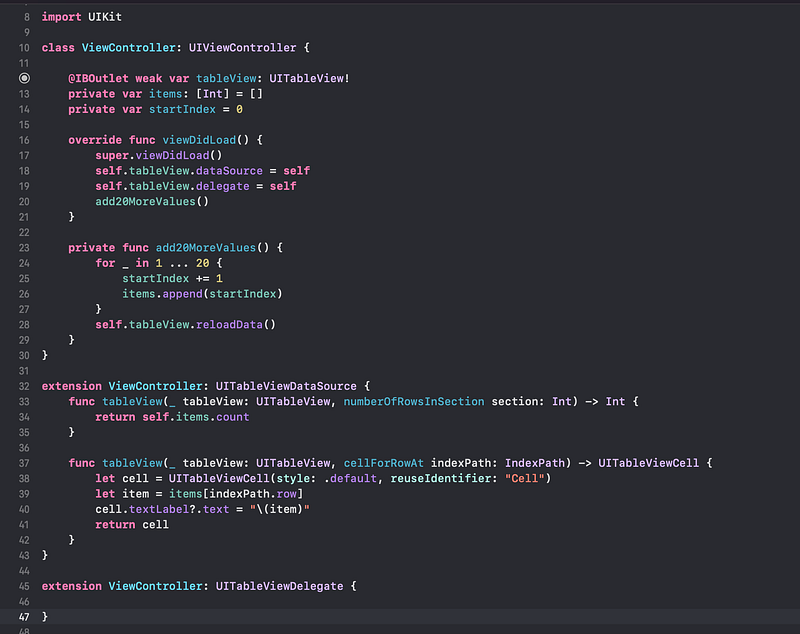Click the items variable name on line 13

point(165,94)
